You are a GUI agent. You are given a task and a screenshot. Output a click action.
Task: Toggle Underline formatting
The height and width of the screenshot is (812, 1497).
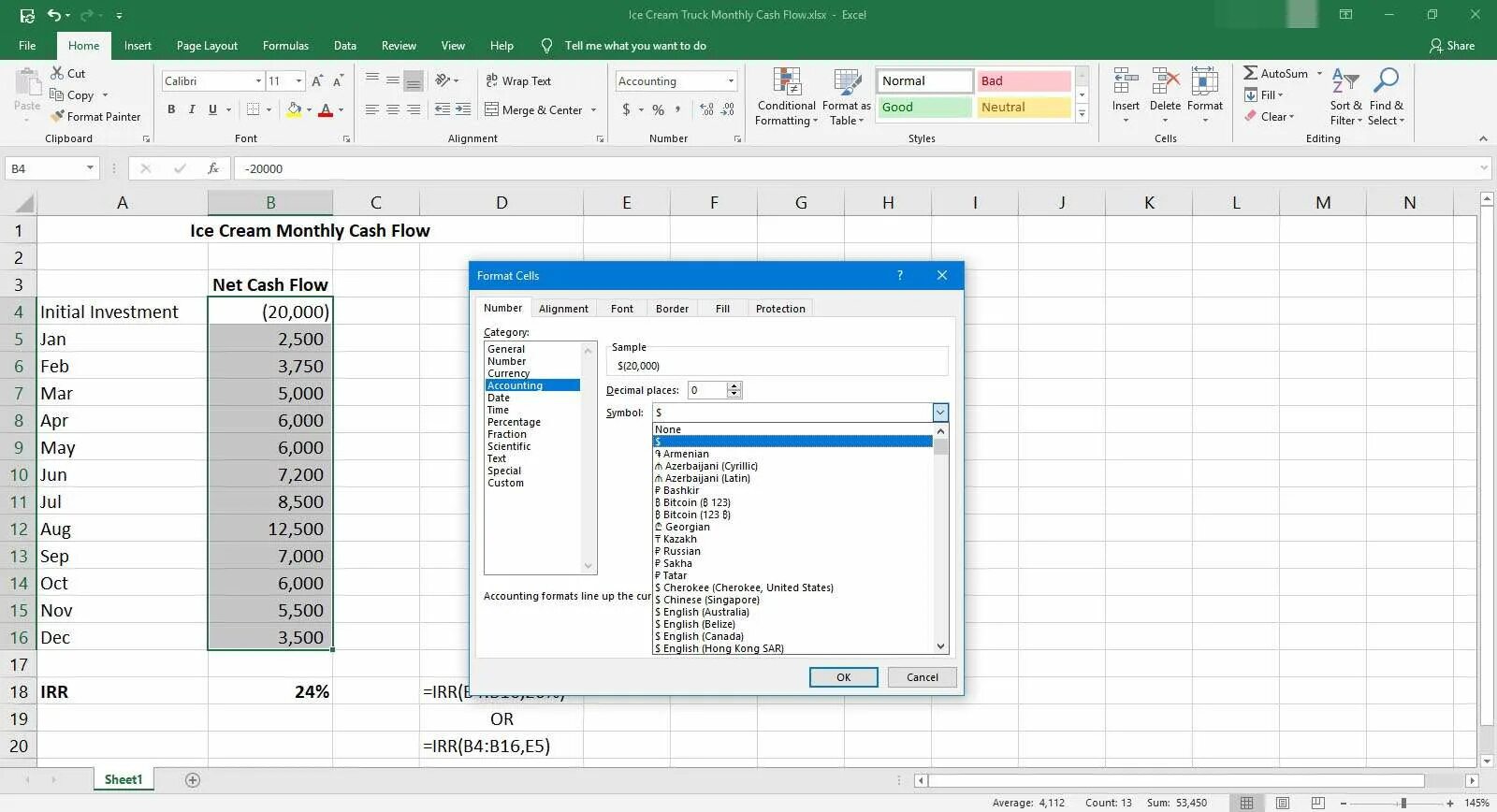point(212,109)
